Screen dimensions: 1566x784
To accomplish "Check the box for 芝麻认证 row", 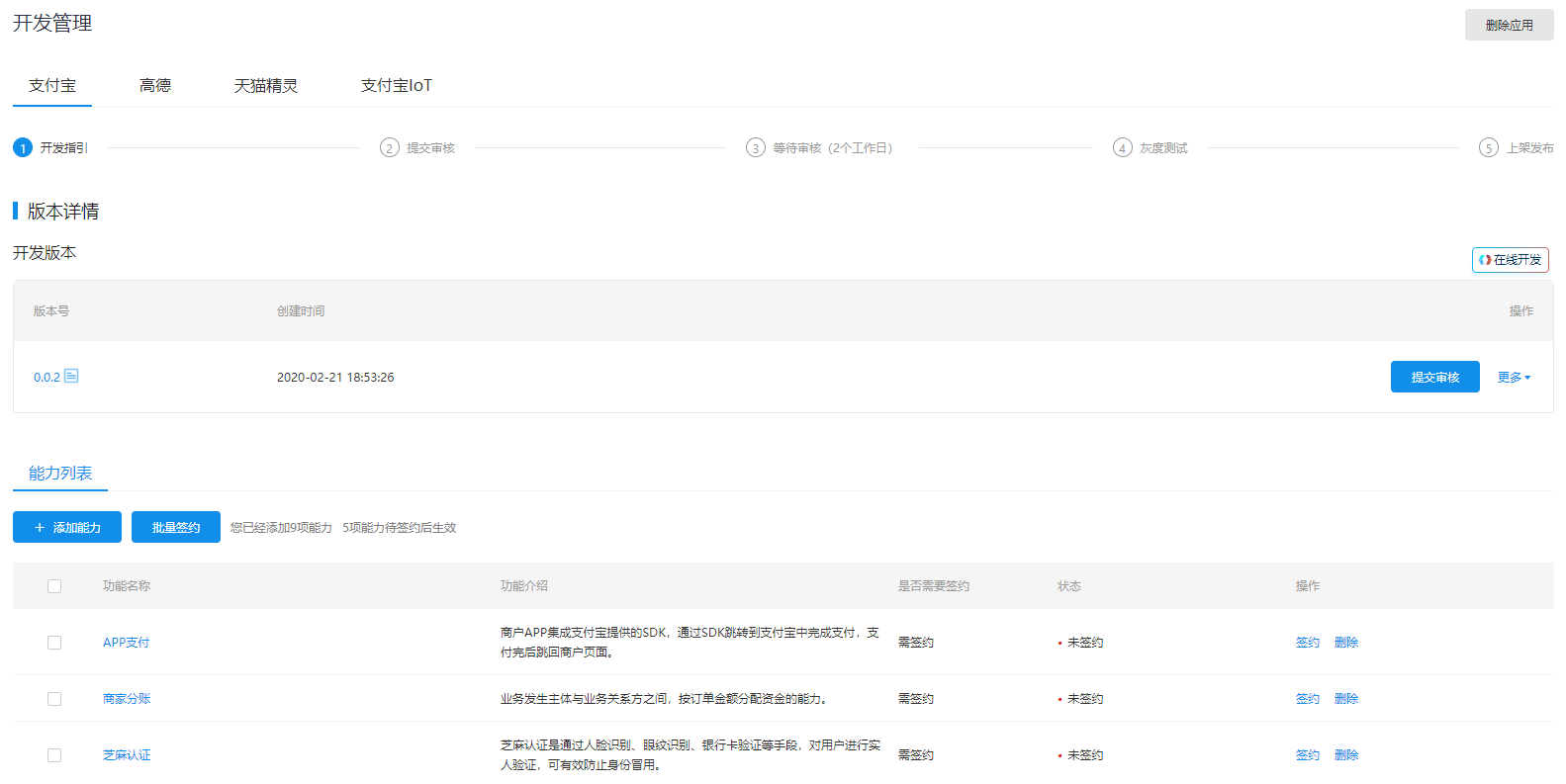I will pyautogui.click(x=54, y=755).
